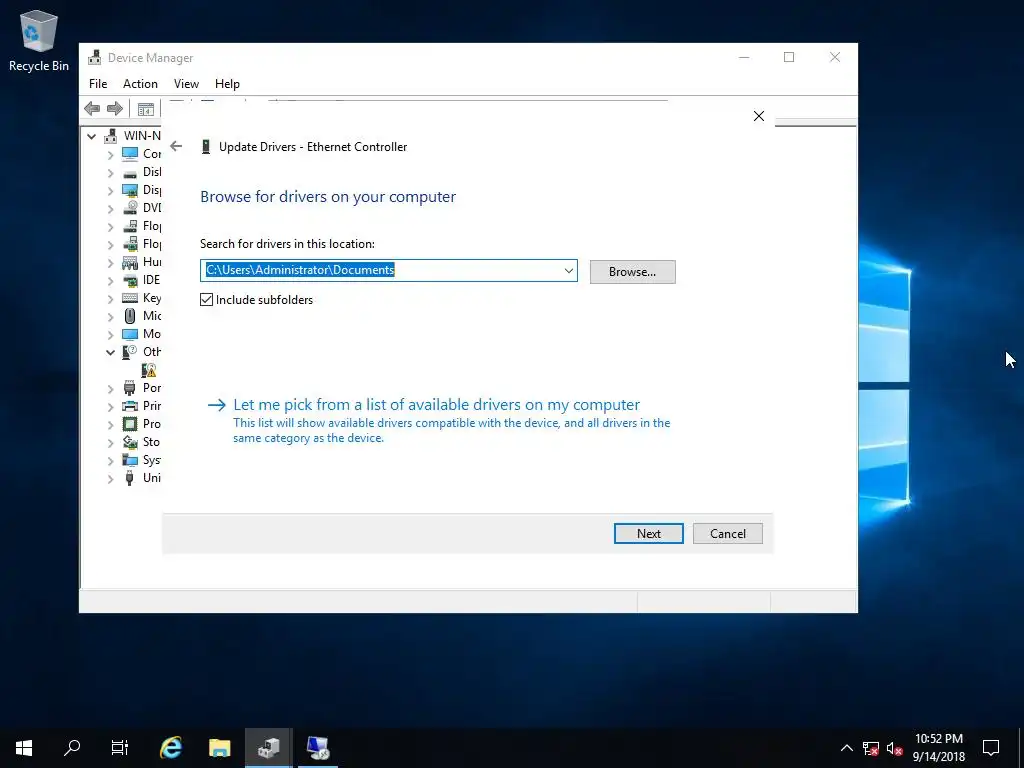Image resolution: width=1024 pixels, height=768 pixels.
Task: Click the Storage controllers category icon
Action: 130,442
